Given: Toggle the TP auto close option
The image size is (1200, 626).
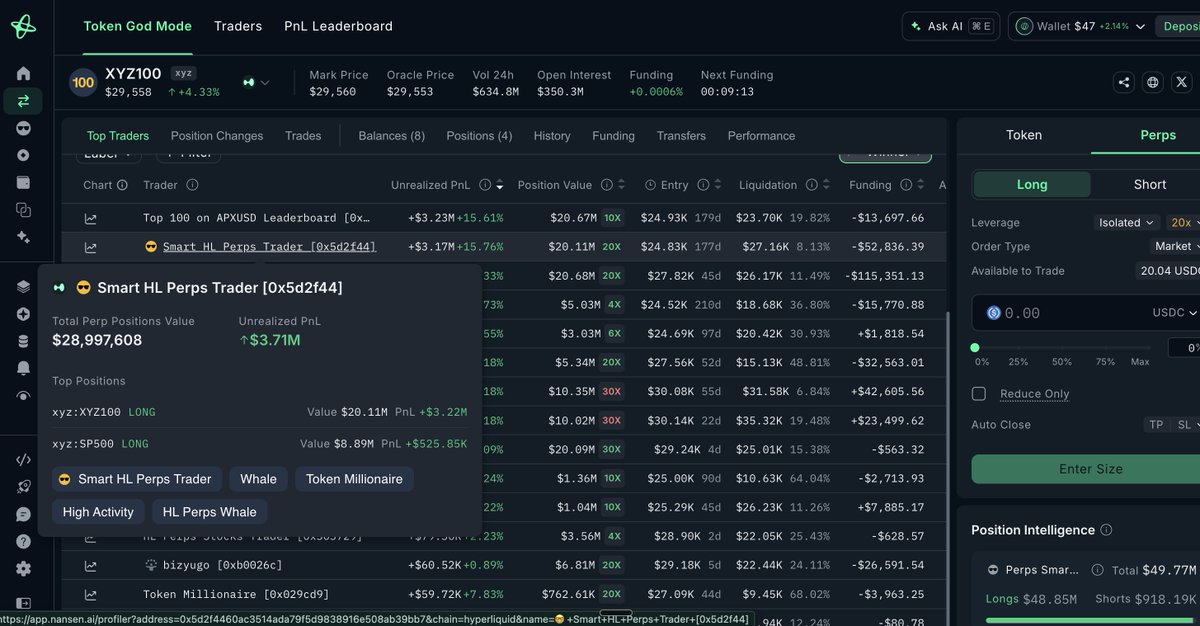Looking at the screenshot, I should [x=1156, y=425].
